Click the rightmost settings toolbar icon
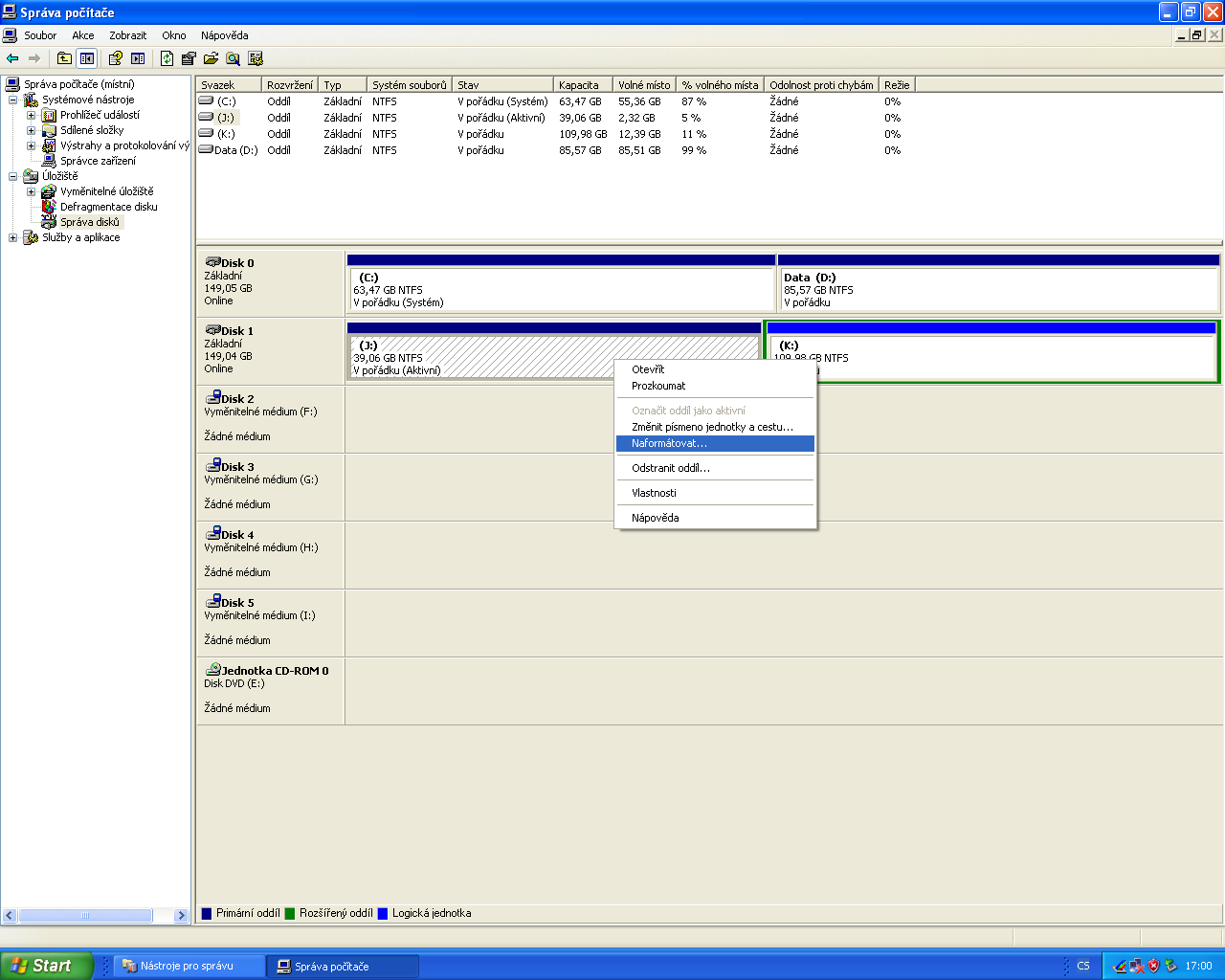This screenshot has width=1225, height=980. [256, 58]
